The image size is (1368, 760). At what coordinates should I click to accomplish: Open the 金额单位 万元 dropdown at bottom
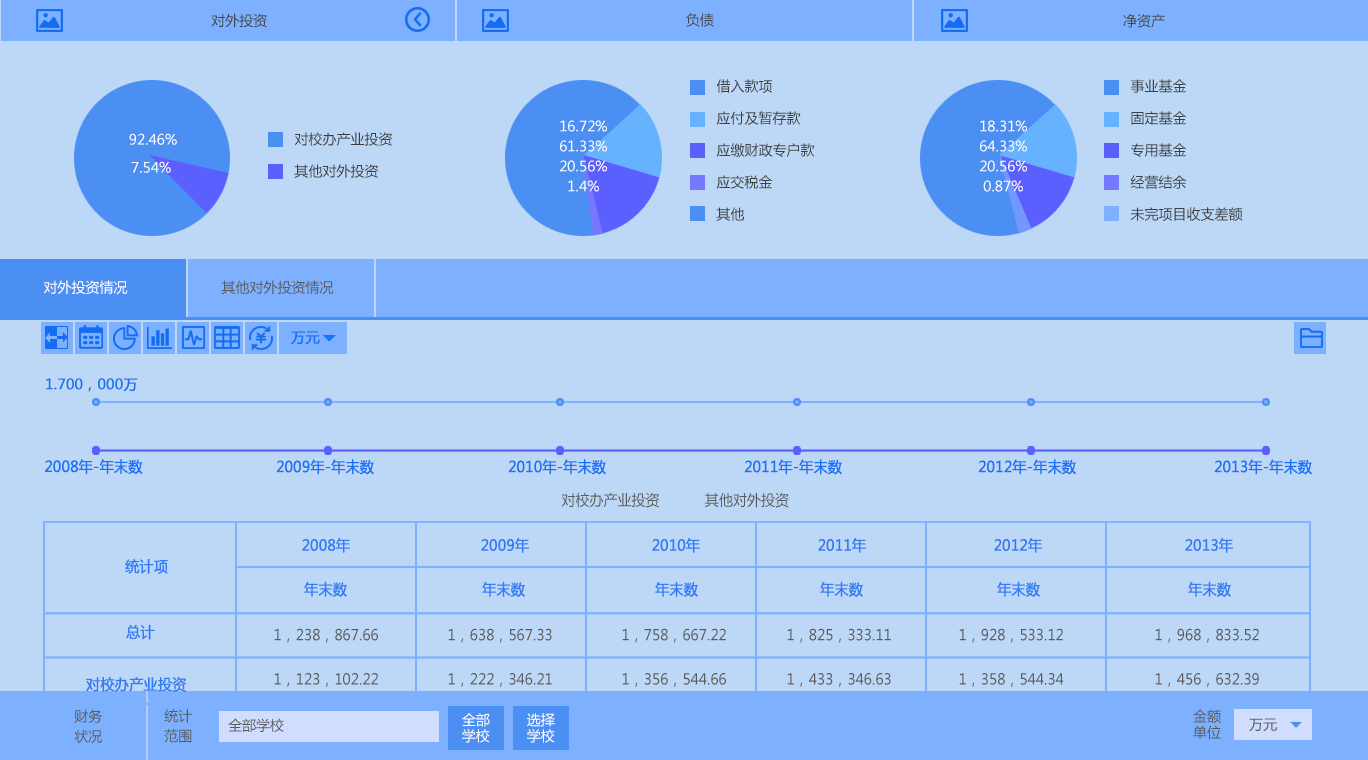(1272, 725)
